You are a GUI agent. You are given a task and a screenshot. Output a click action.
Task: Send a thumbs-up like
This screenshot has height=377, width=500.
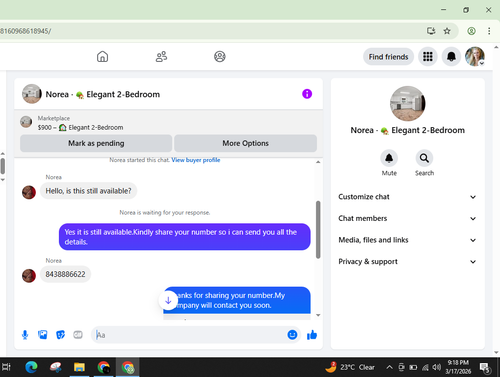point(312,335)
